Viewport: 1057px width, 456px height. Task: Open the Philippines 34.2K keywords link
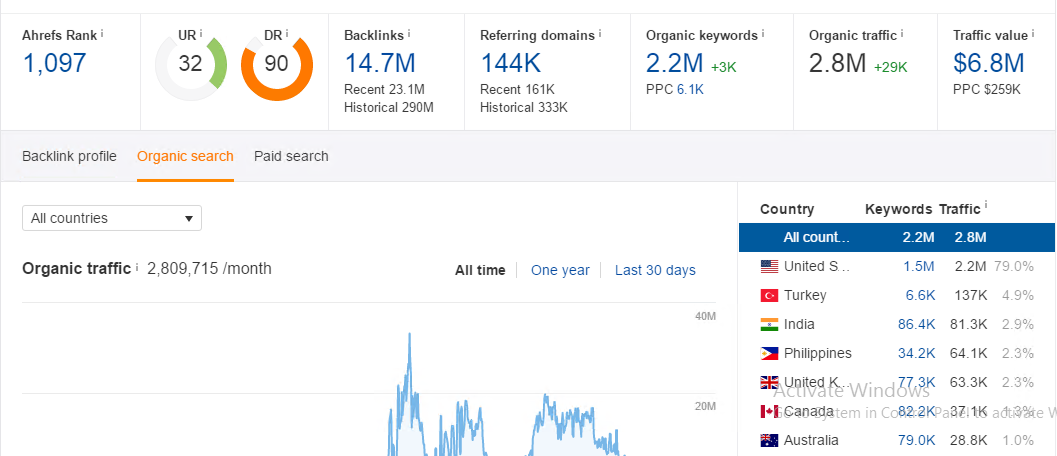917,353
